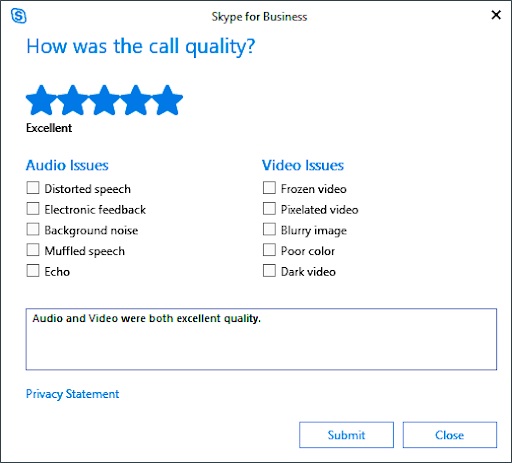Select the Pixelated video checkbox
The width and height of the screenshot is (512, 463).
[269, 209]
